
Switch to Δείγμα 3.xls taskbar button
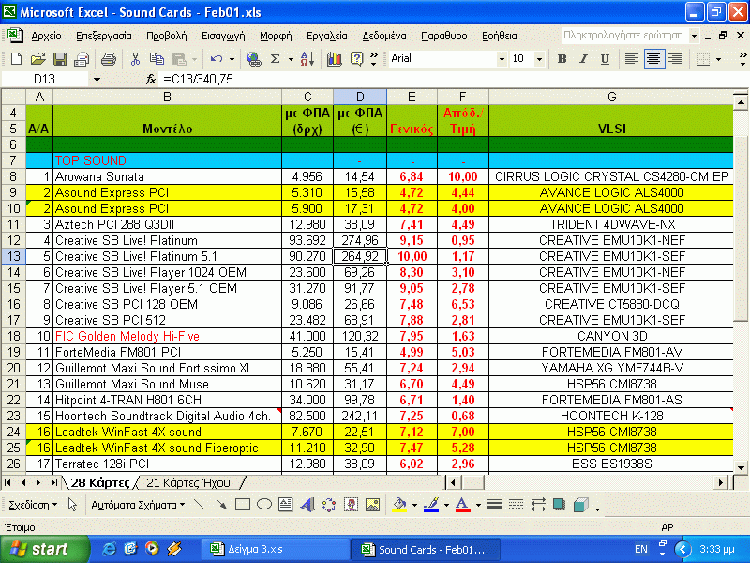(275, 550)
